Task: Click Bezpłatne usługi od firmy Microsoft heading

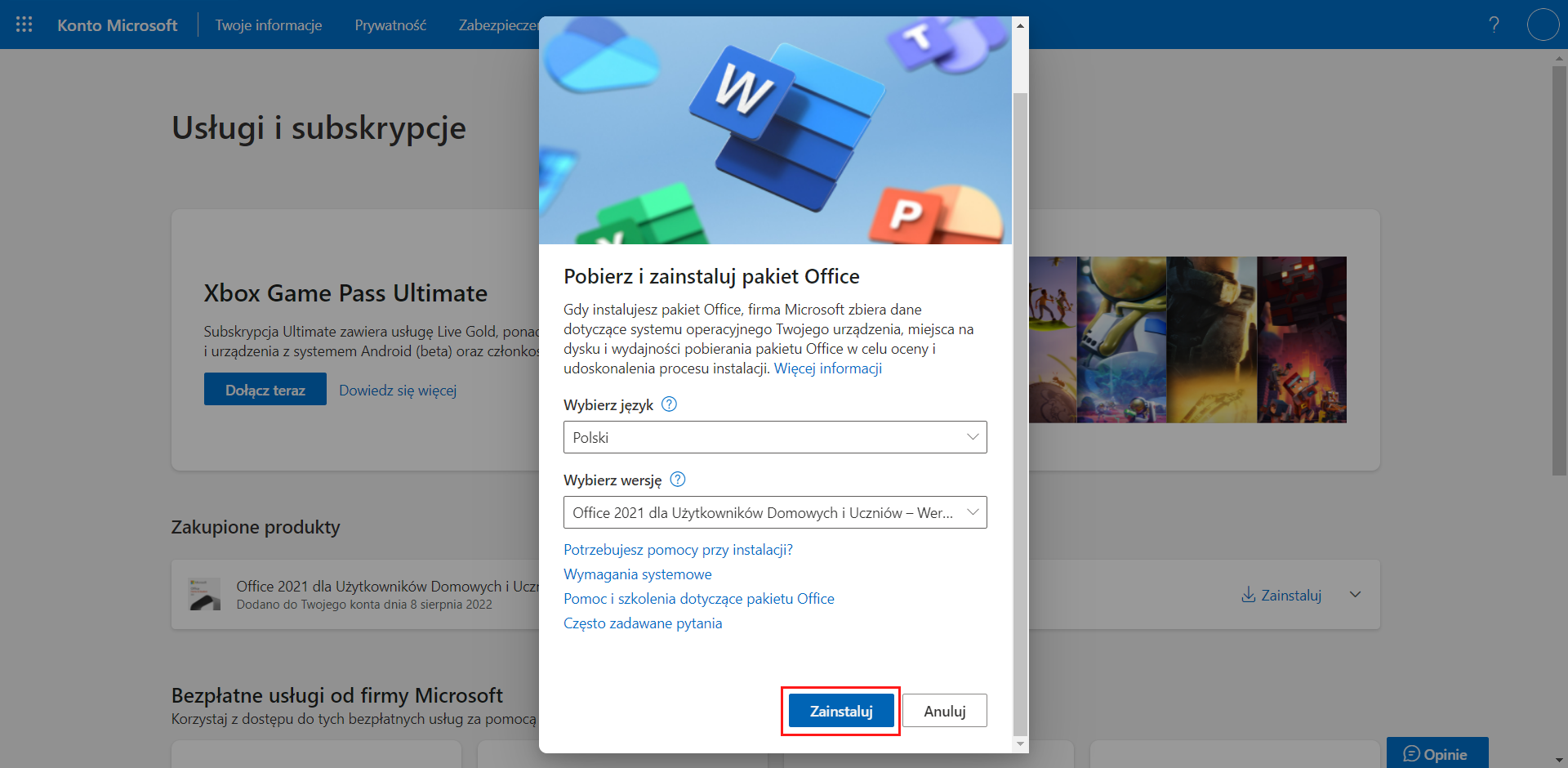Action: point(337,695)
